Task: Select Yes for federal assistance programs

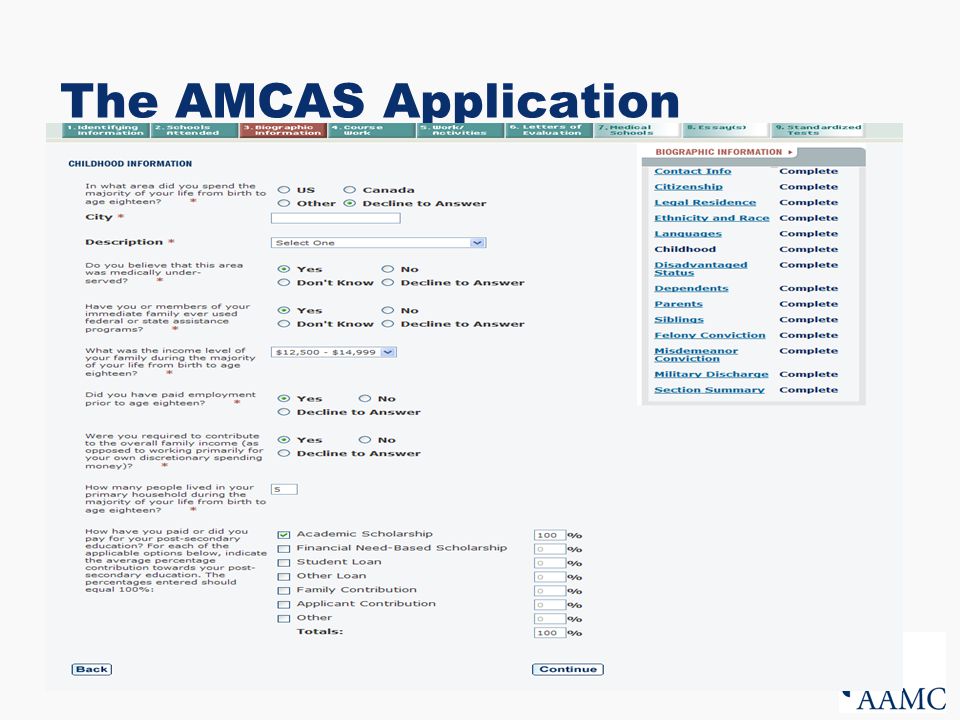Action: pyautogui.click(x=283, y=310)
